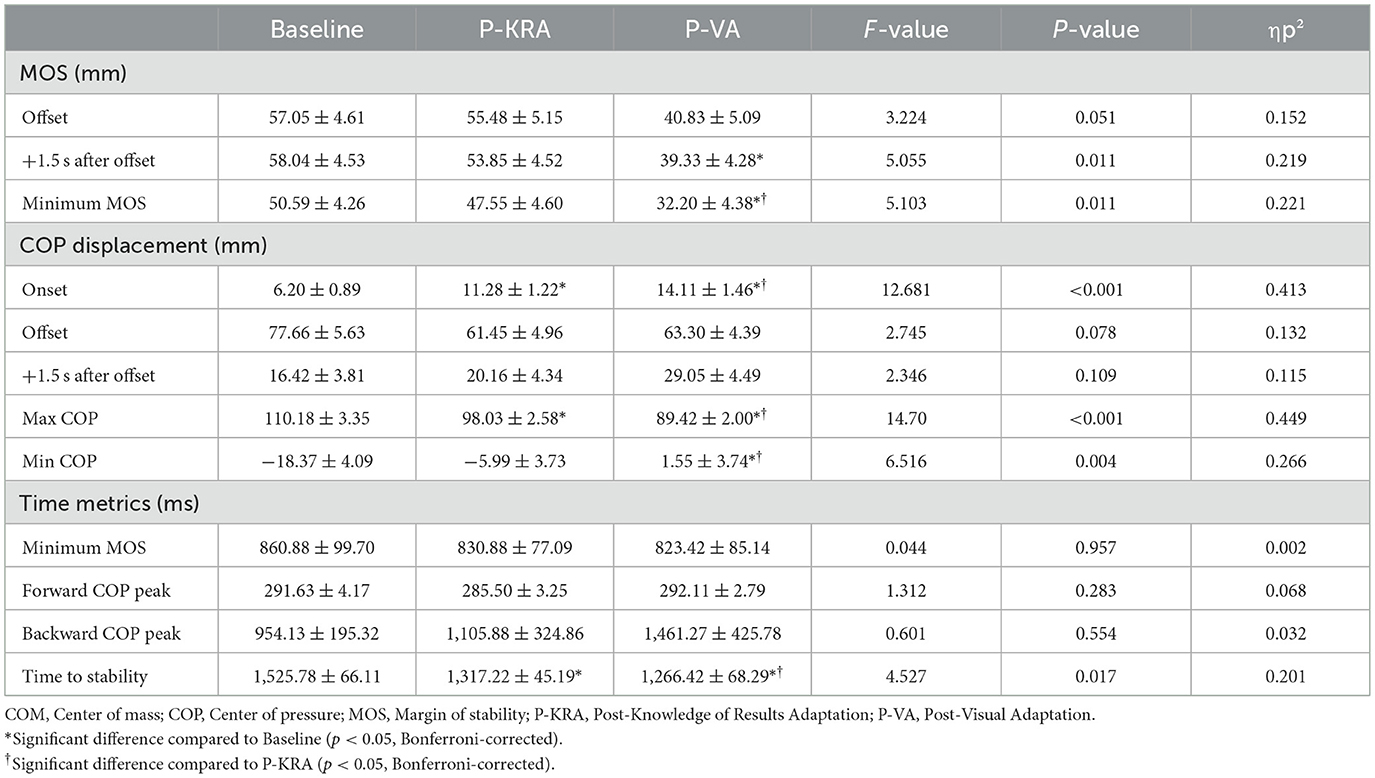The height and width of the screenshot is (778, 1375).
Task: Select the Onset row label
Action: click(46, 289)
